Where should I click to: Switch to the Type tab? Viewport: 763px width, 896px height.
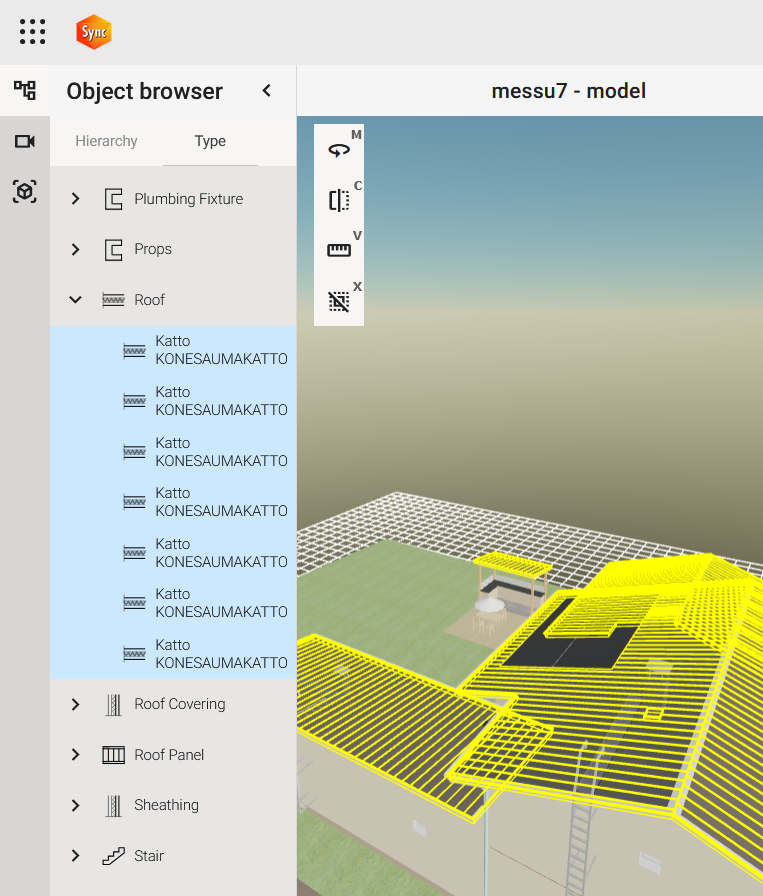tap(210, 141)
